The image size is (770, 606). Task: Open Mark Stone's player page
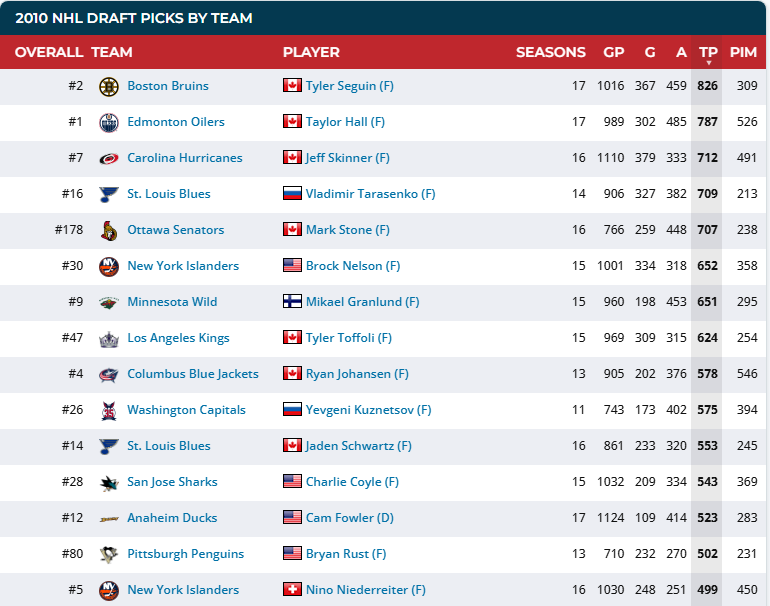coord(348,230)
